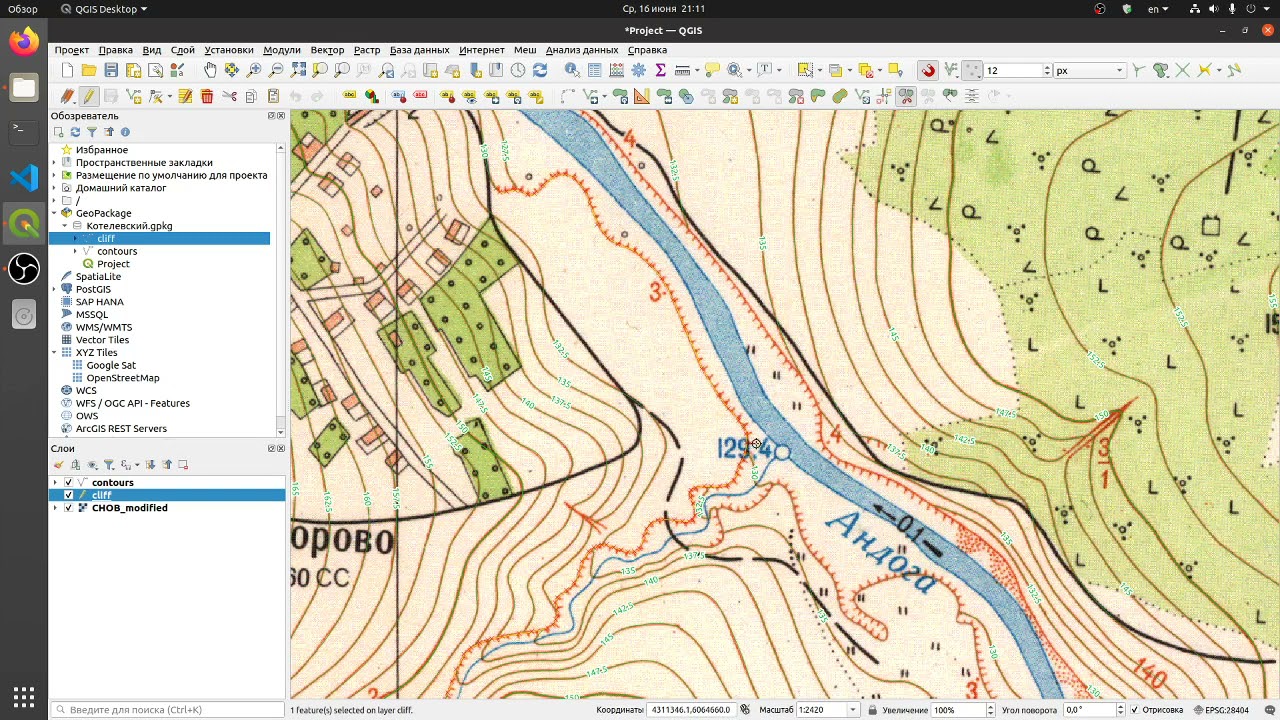
Task: Activate the Zoom In magnifier tool
Action: (254, 70)
